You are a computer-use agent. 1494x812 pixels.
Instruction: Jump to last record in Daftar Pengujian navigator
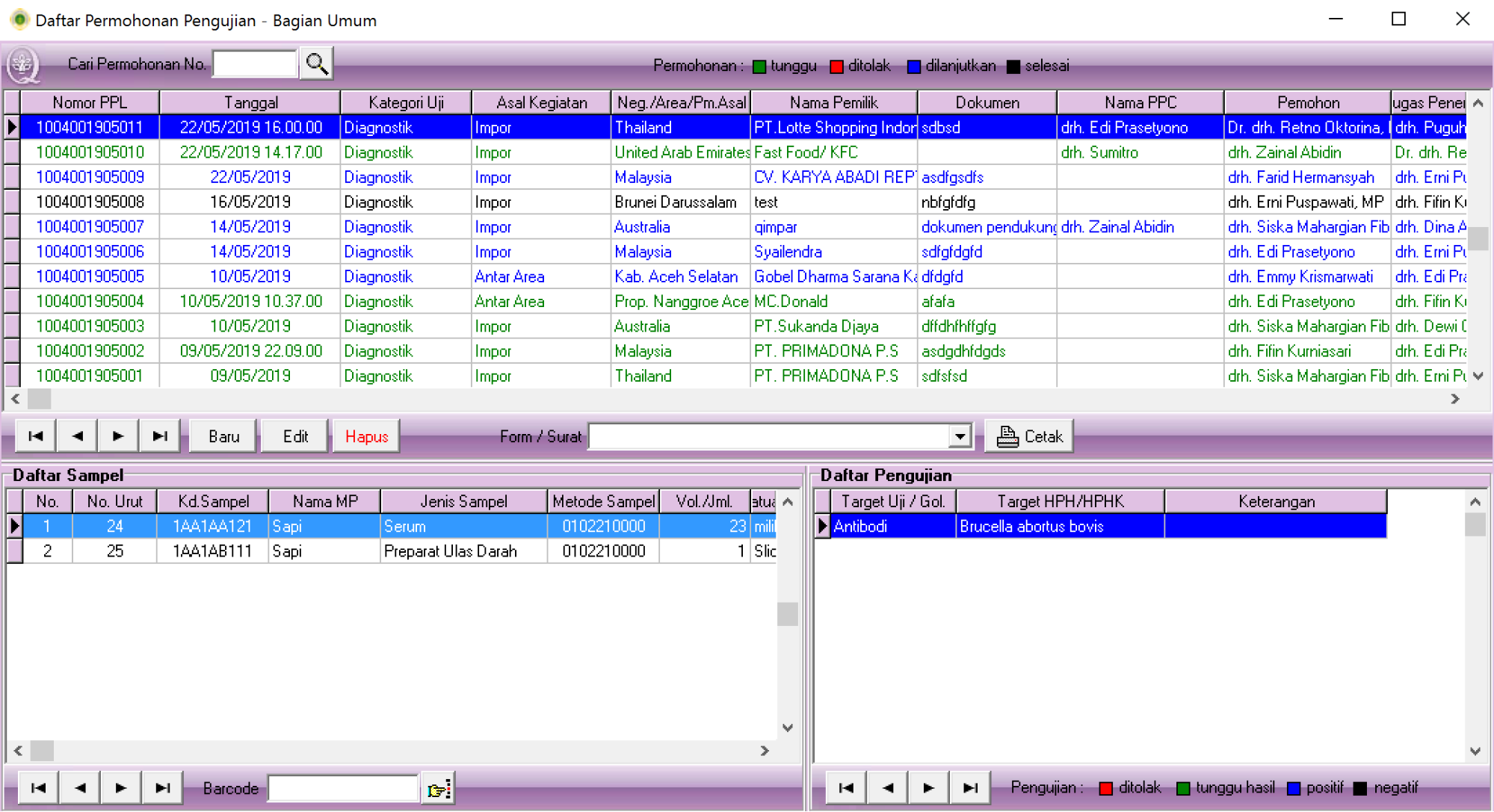970,787
